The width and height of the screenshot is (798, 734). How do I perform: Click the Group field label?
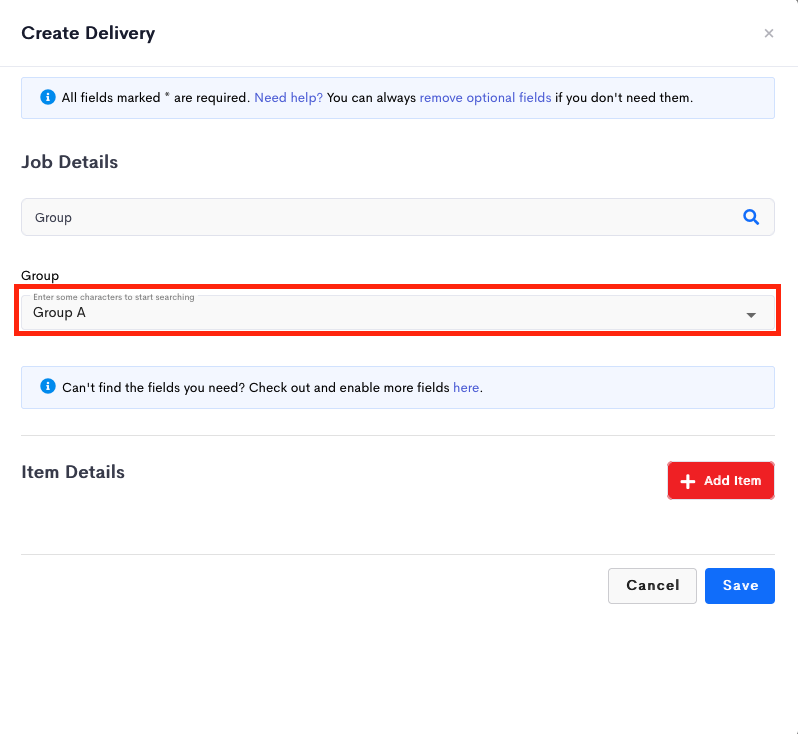click(40, 276)
